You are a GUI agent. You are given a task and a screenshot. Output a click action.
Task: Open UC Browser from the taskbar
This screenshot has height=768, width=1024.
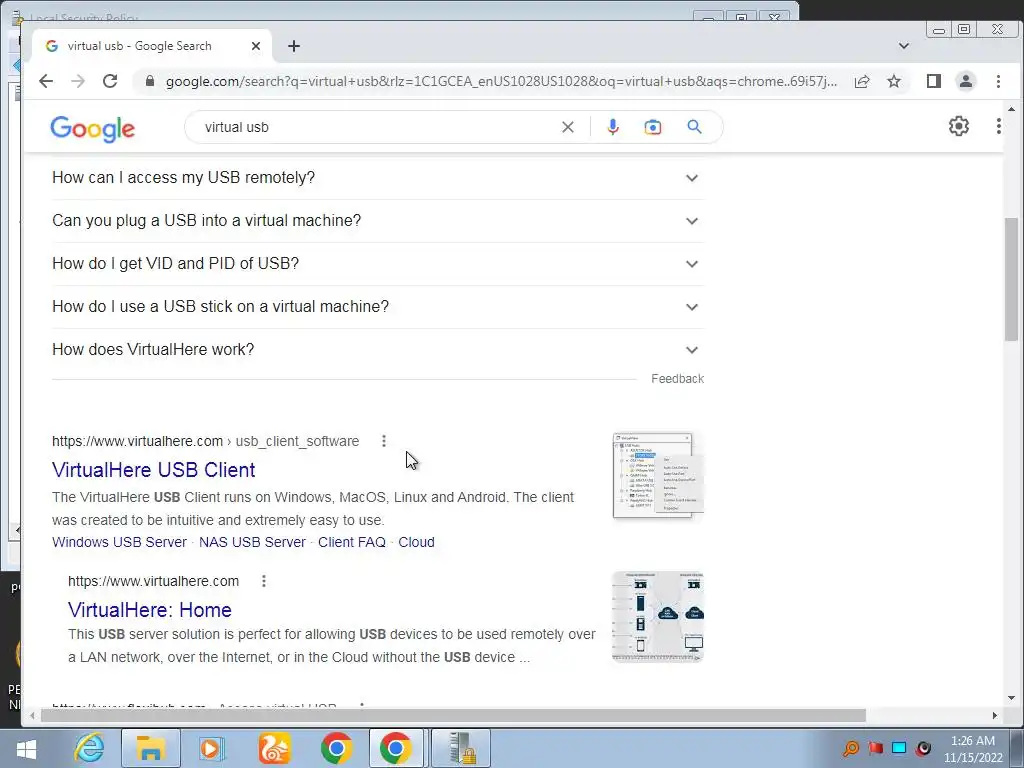click(274, 748)
